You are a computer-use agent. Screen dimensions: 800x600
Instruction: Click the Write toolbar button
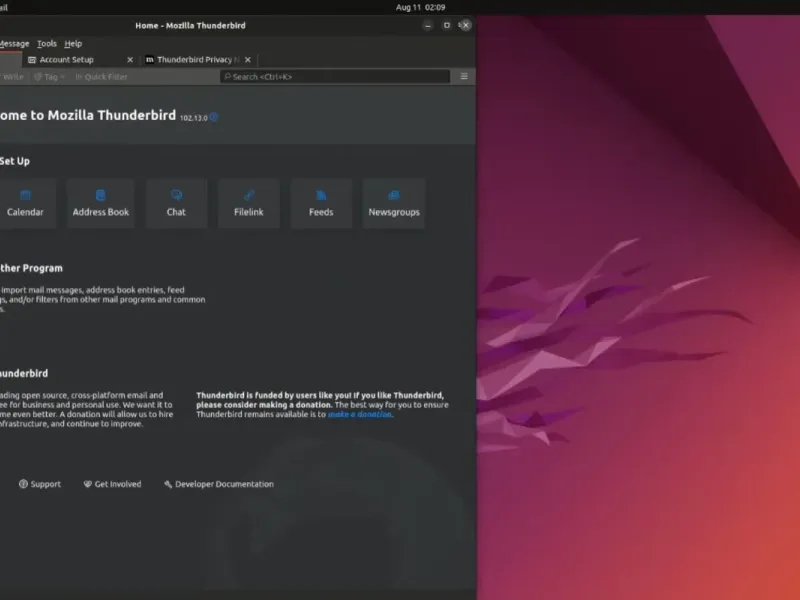coord(12,77)
